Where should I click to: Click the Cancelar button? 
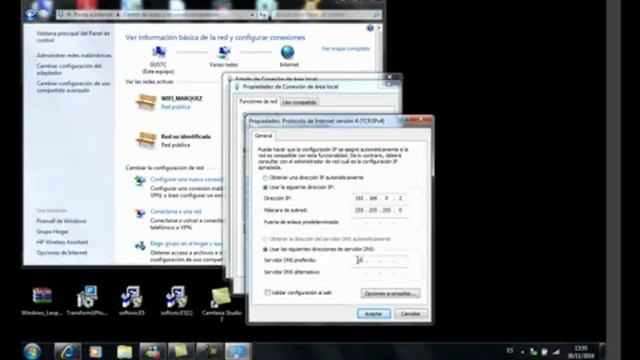410,314
